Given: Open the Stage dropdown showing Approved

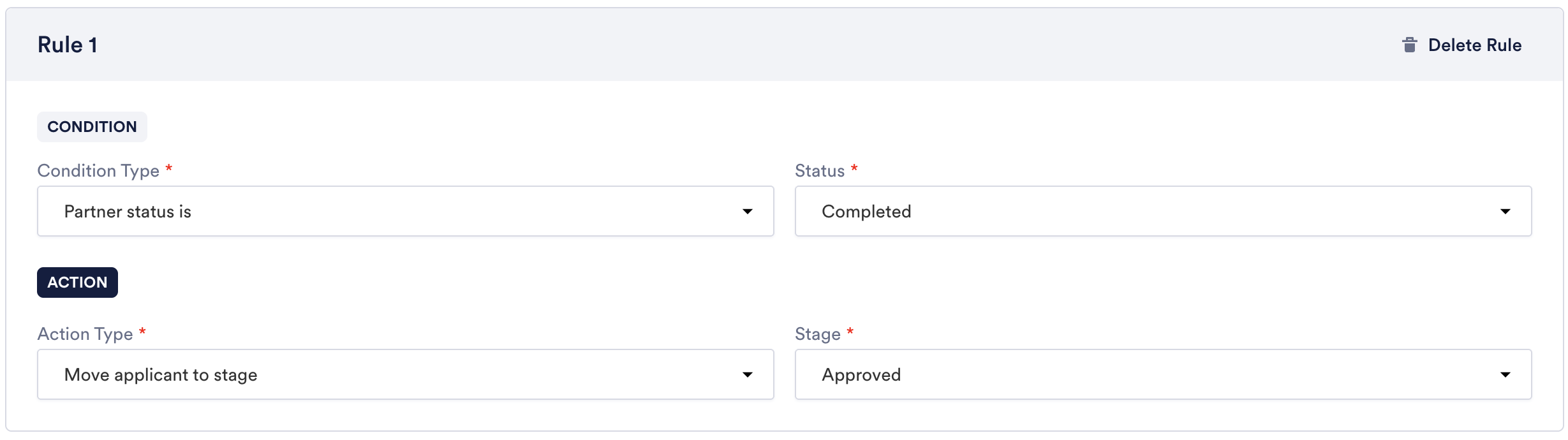Looking at the screenshot, I should click(x=1162, y=374).
